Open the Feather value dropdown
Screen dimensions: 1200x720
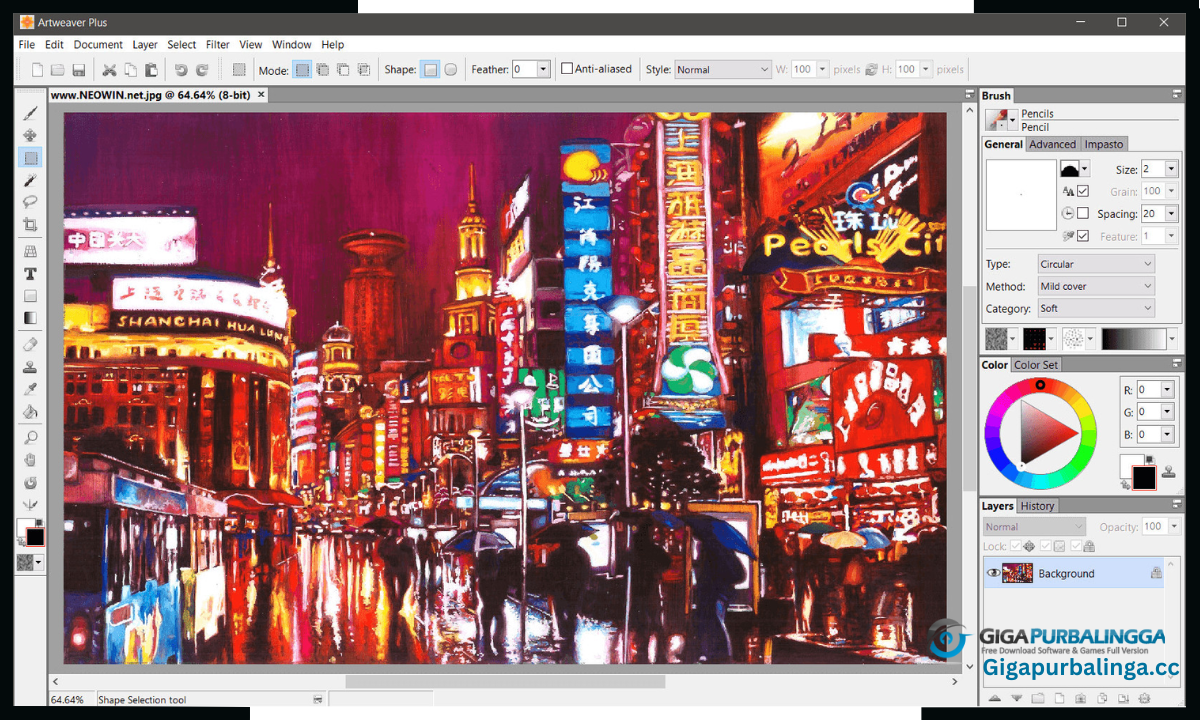[543, 70]
